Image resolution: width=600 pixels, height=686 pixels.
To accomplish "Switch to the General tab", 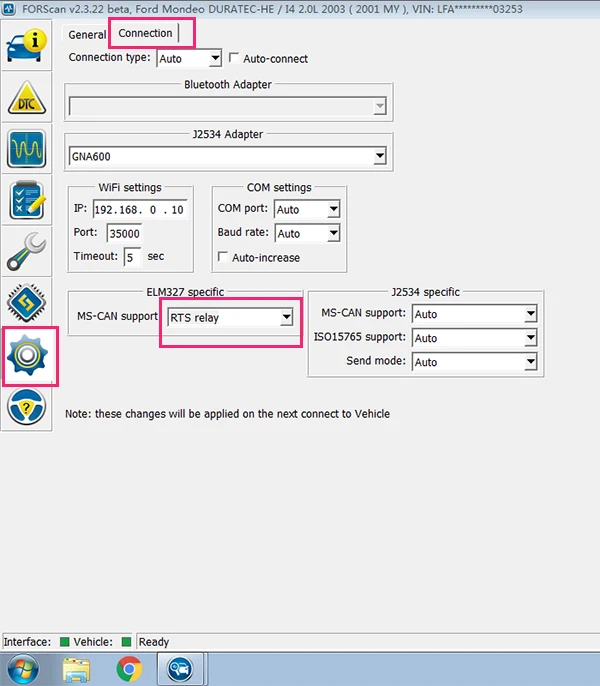I will [x=87, y=35].
